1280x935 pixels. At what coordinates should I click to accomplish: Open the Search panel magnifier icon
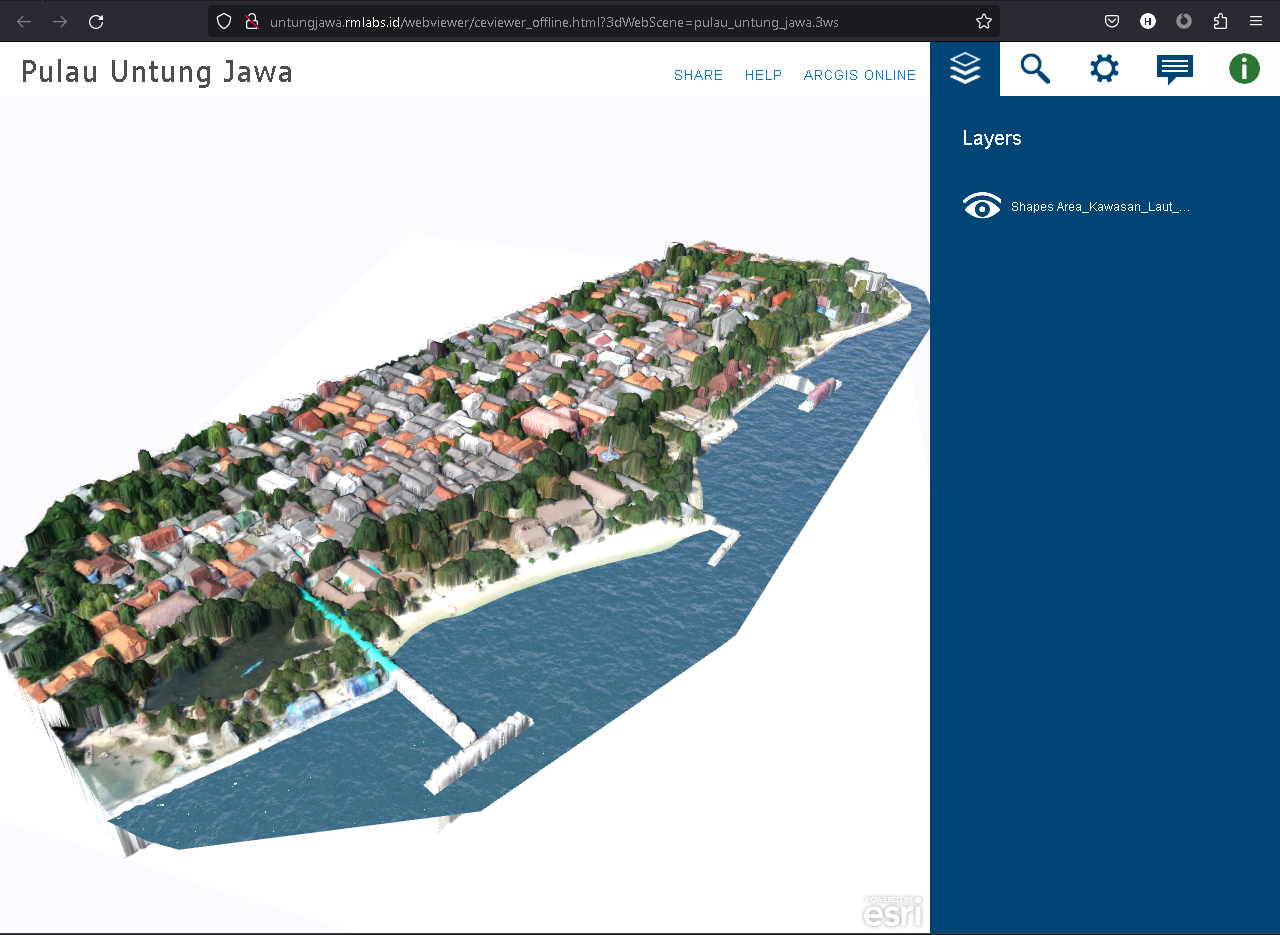(x=1035, y=69)
